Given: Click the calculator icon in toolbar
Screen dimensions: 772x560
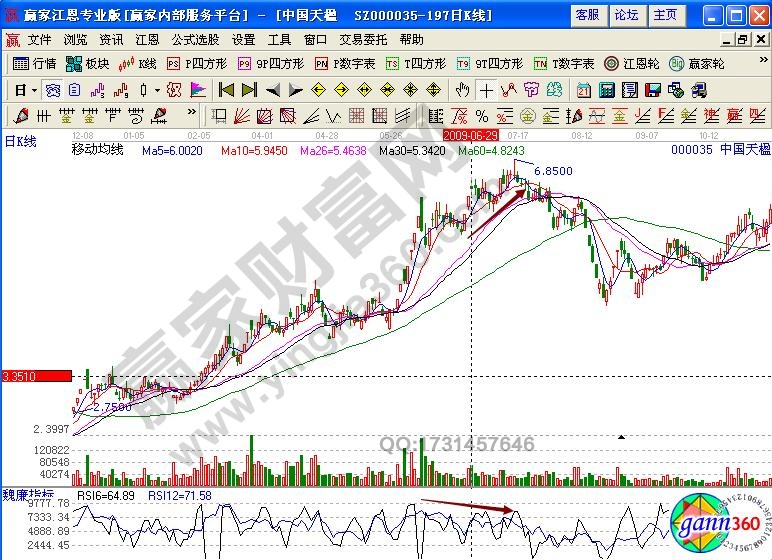Looking at the screenshot, I should point(608,89).
